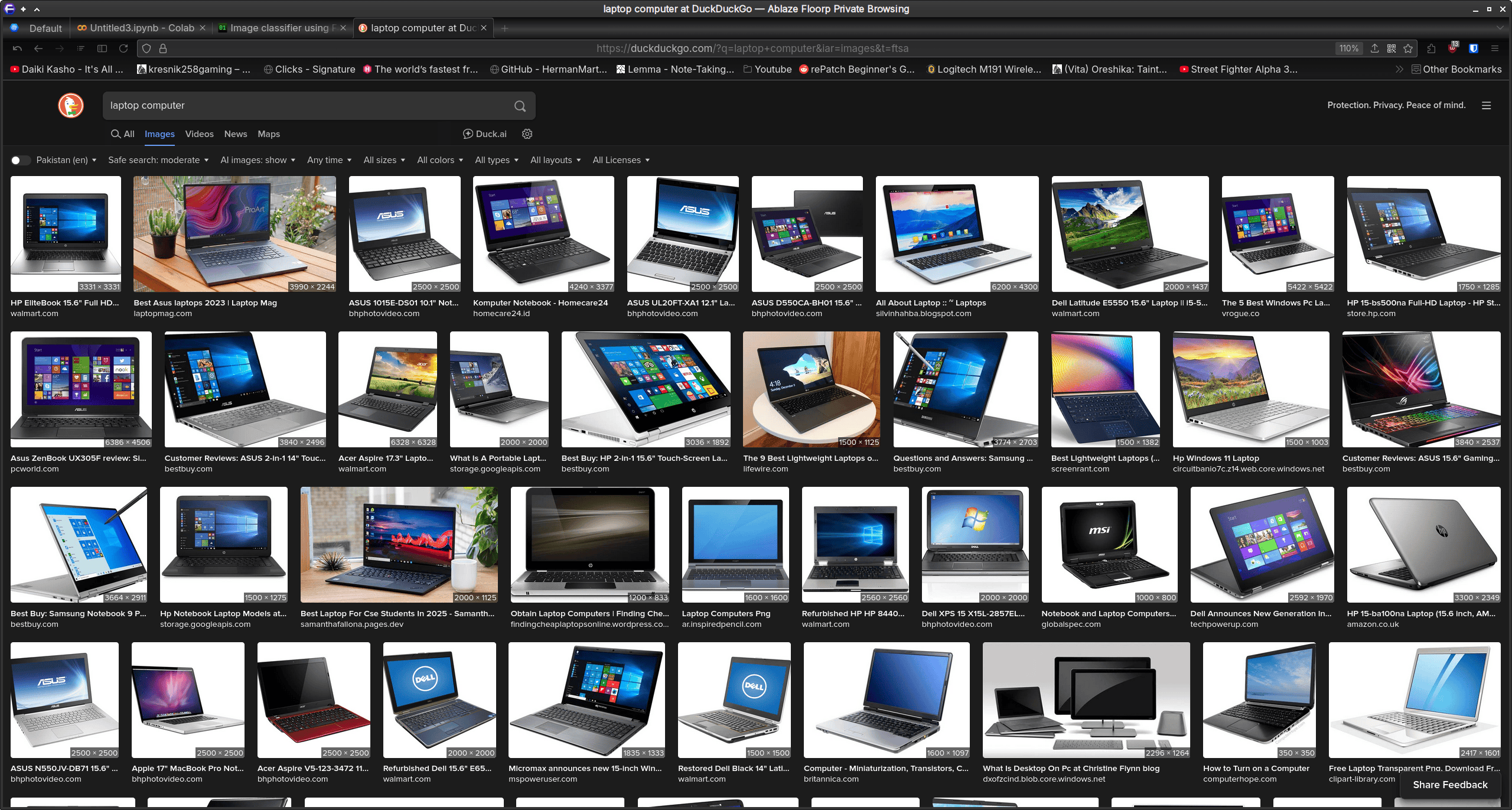Switch to Untitled3.ipynb Colab tab
The image size is (1512, 810).
tap(141, 28)
